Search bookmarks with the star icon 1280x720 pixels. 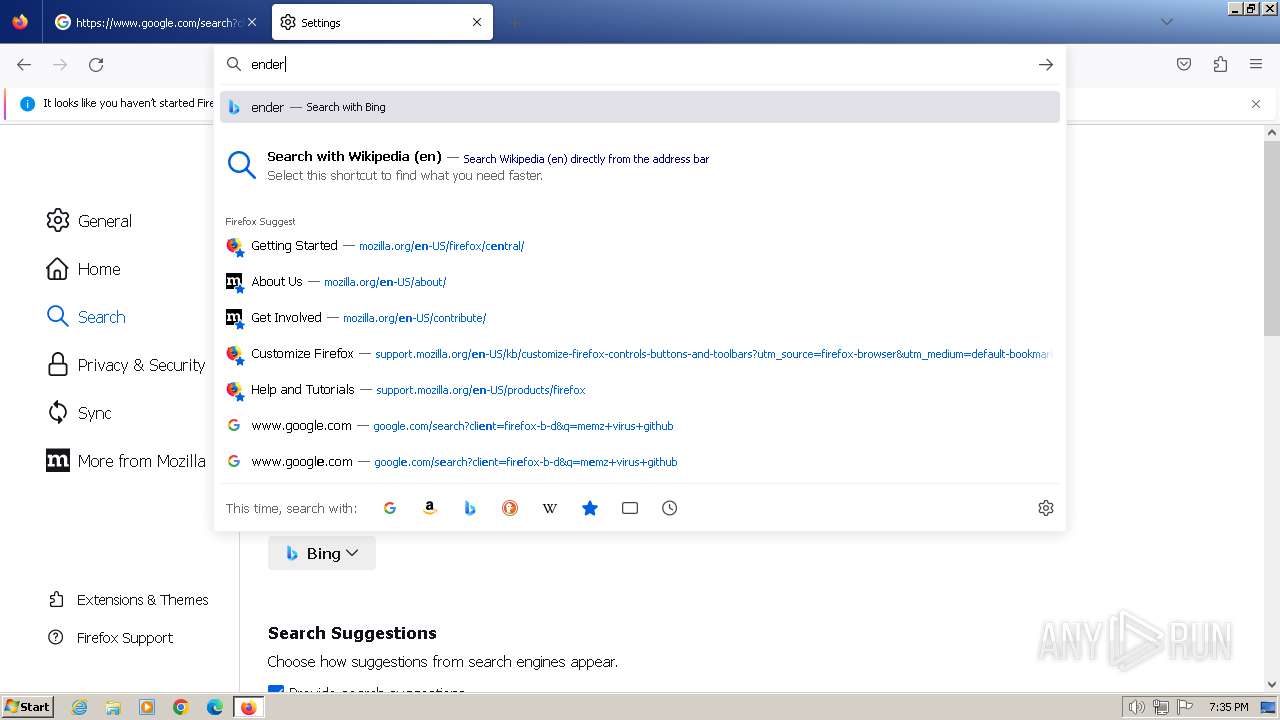click(x=590, y=508)
